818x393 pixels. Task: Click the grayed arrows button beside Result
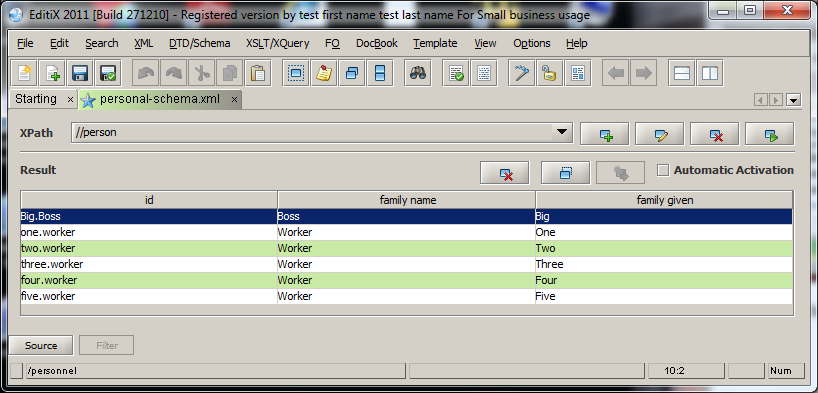tap(621, 173)
